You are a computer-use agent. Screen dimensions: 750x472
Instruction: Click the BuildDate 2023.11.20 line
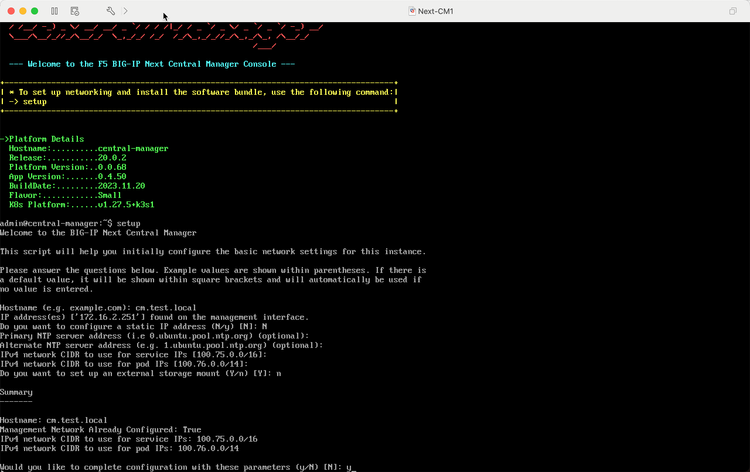[77, 186]
